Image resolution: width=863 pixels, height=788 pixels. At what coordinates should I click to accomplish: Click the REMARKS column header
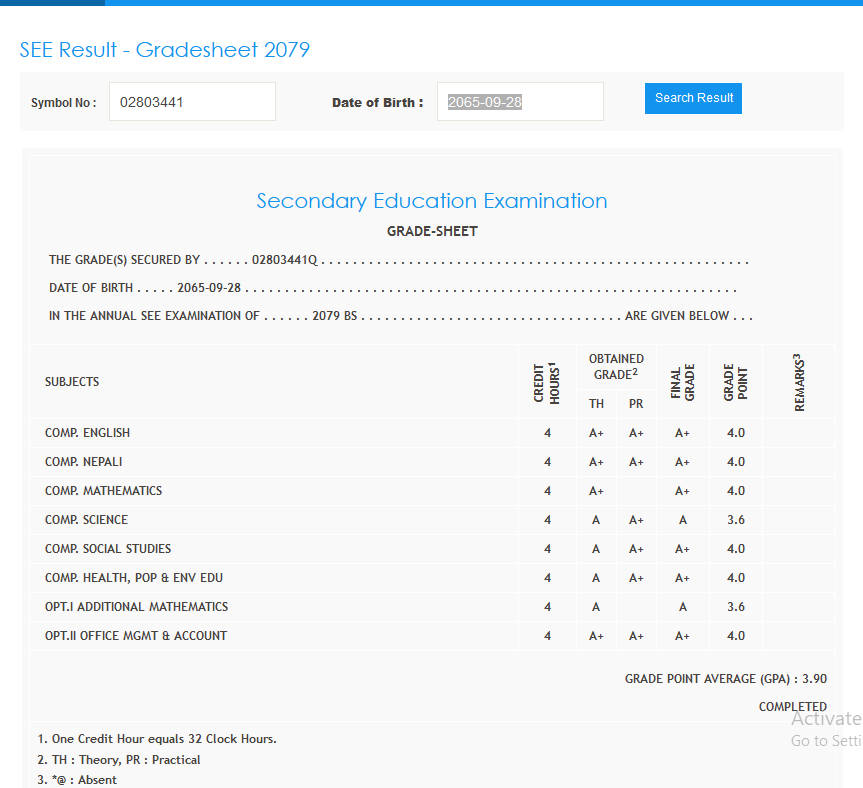800,382
